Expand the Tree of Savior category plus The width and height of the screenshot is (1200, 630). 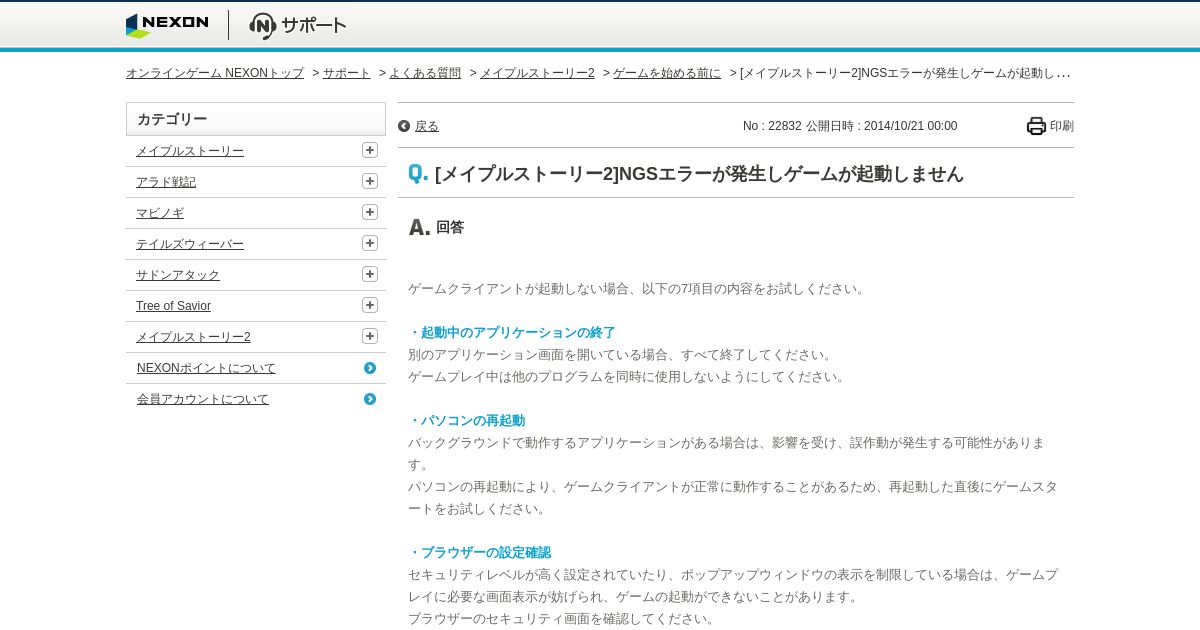point(370,305)
